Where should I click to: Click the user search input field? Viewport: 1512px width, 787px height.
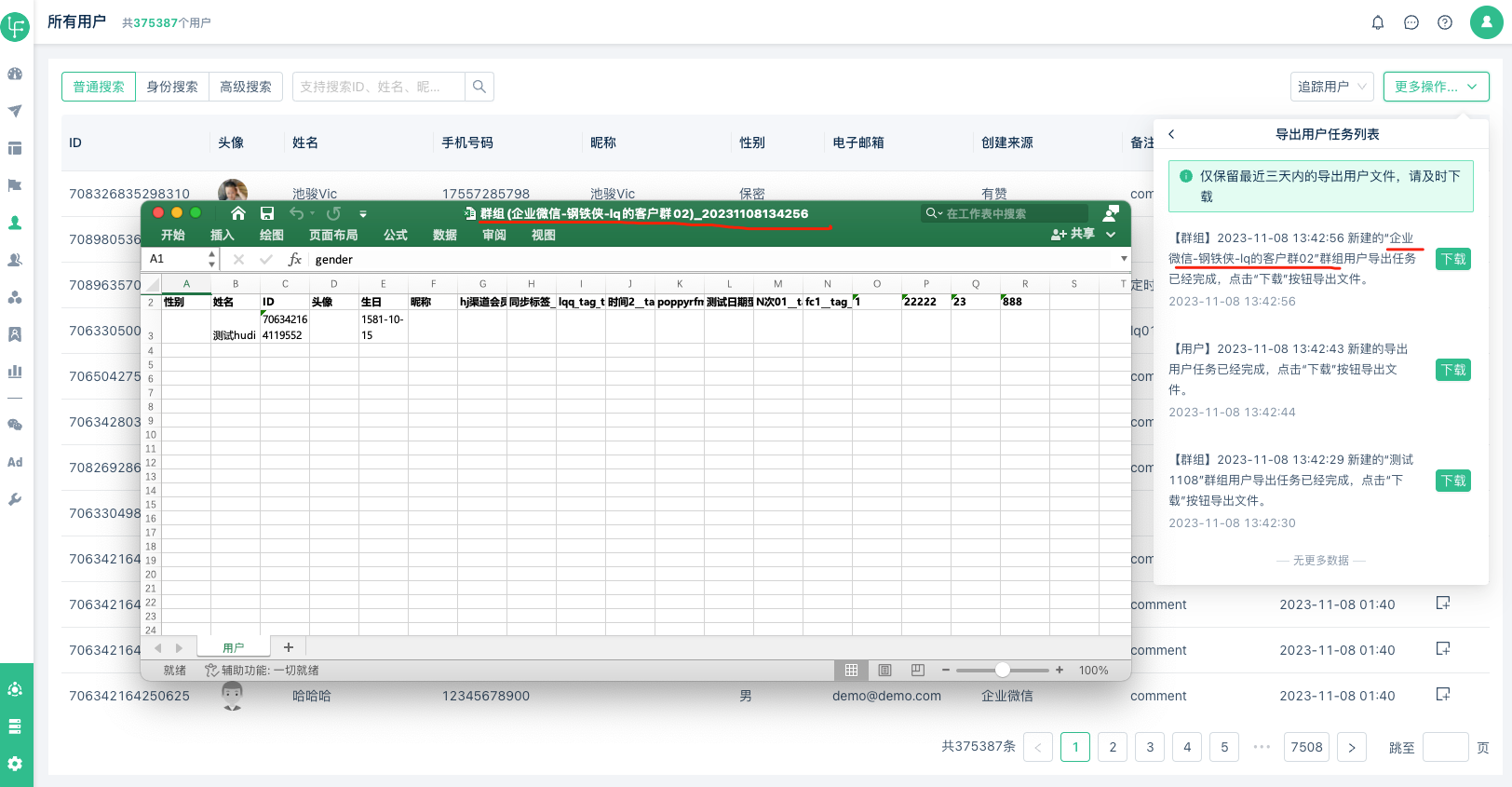(x=379, y=87)
